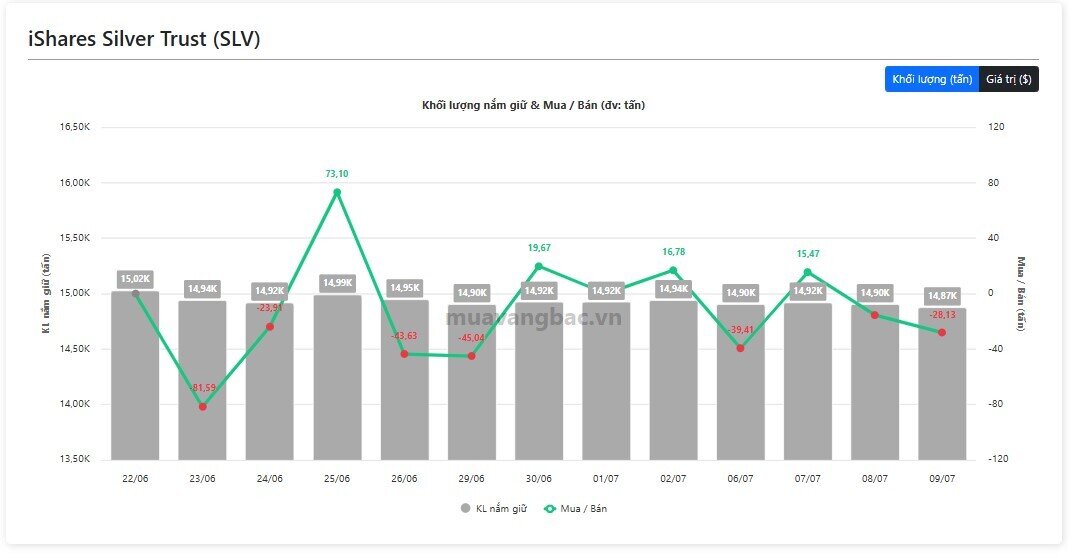Select the 15,47 data point on 07/07
This screenshot has height=558, width=1075.
coord(807,272)
